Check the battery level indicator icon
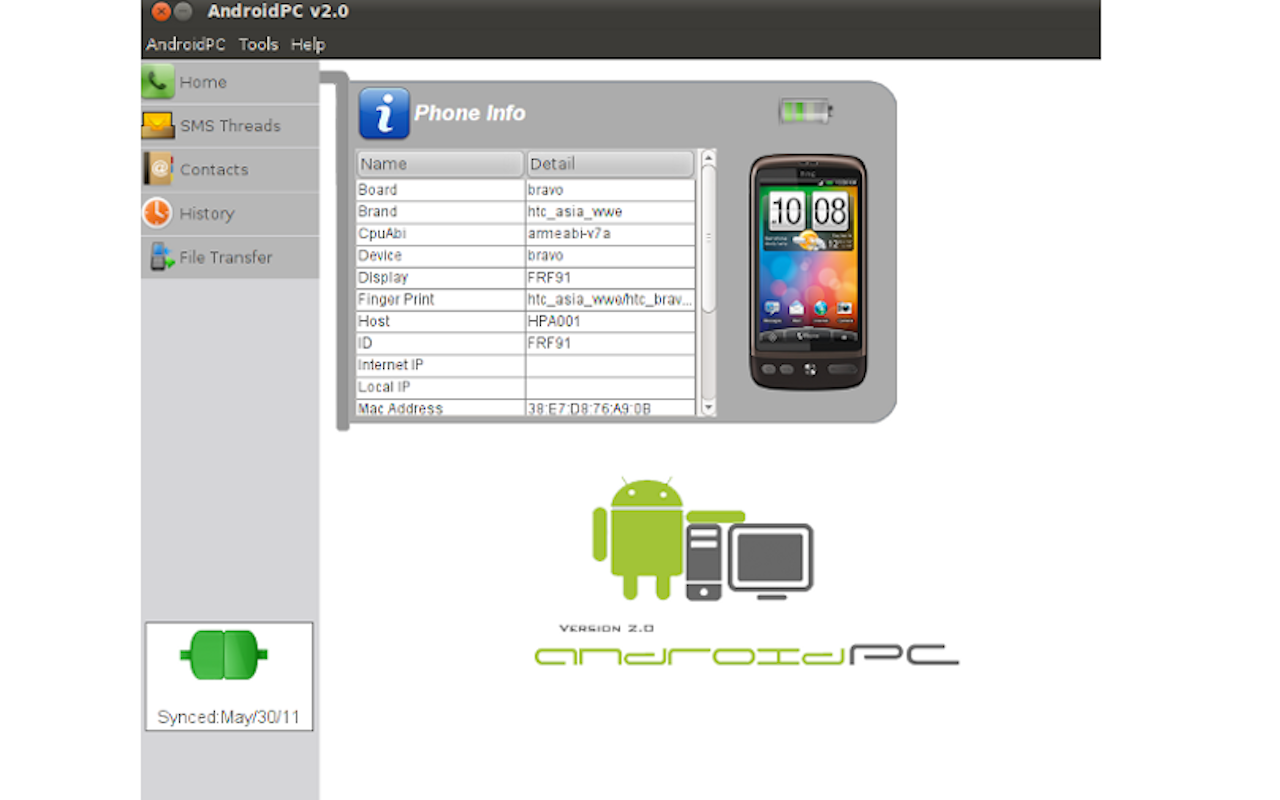 [x=806, y=111]
